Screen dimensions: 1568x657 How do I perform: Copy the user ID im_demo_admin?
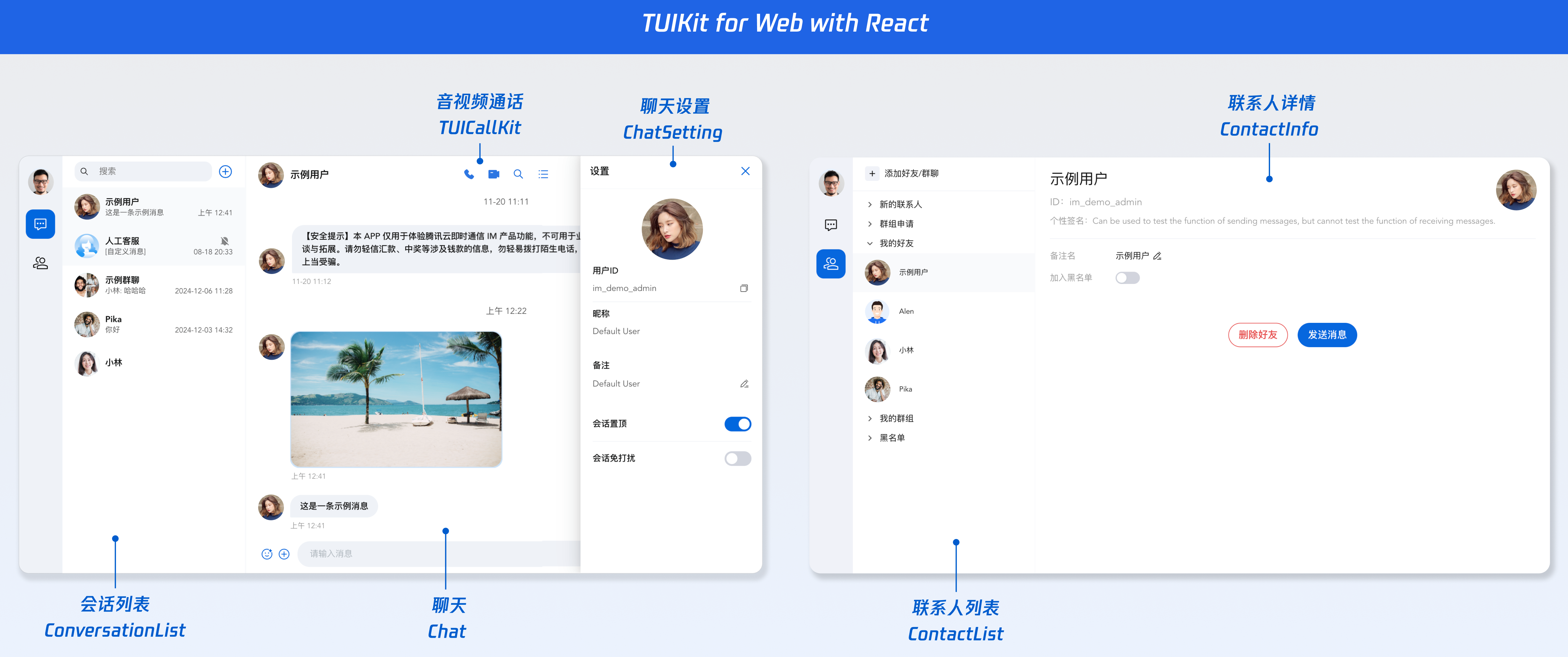pyautogui.click(x=744, y=288)
